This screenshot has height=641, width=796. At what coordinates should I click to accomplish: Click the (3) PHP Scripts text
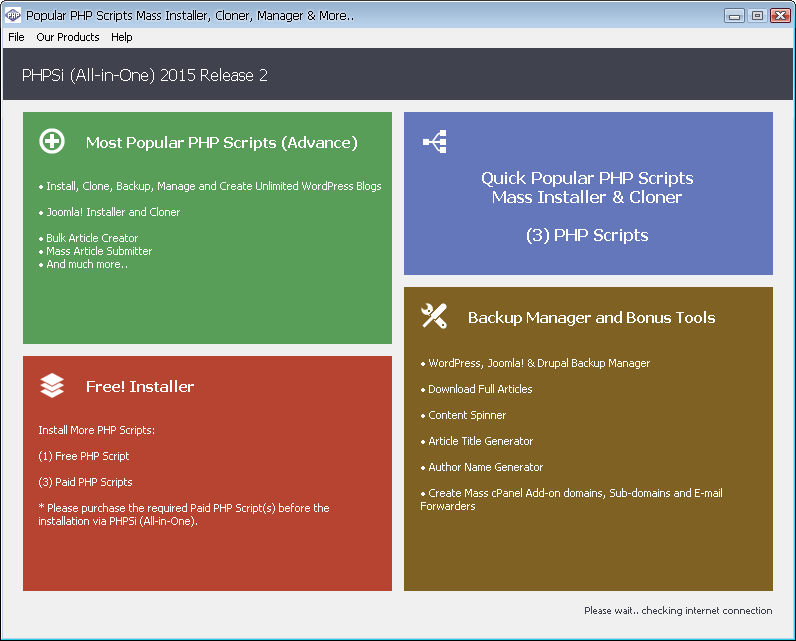point(587,235)
